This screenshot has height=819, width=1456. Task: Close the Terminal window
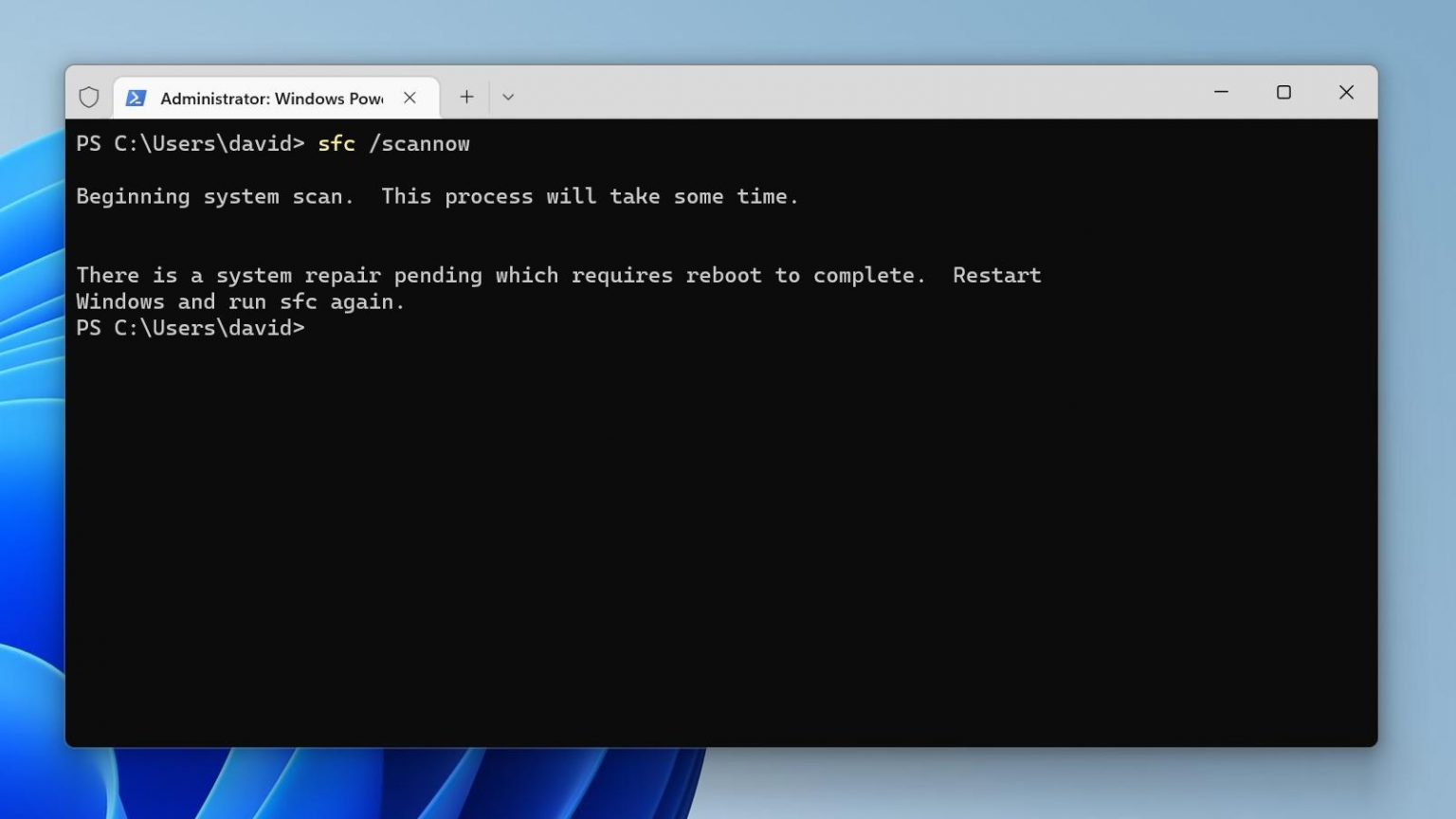[1346, 92]
